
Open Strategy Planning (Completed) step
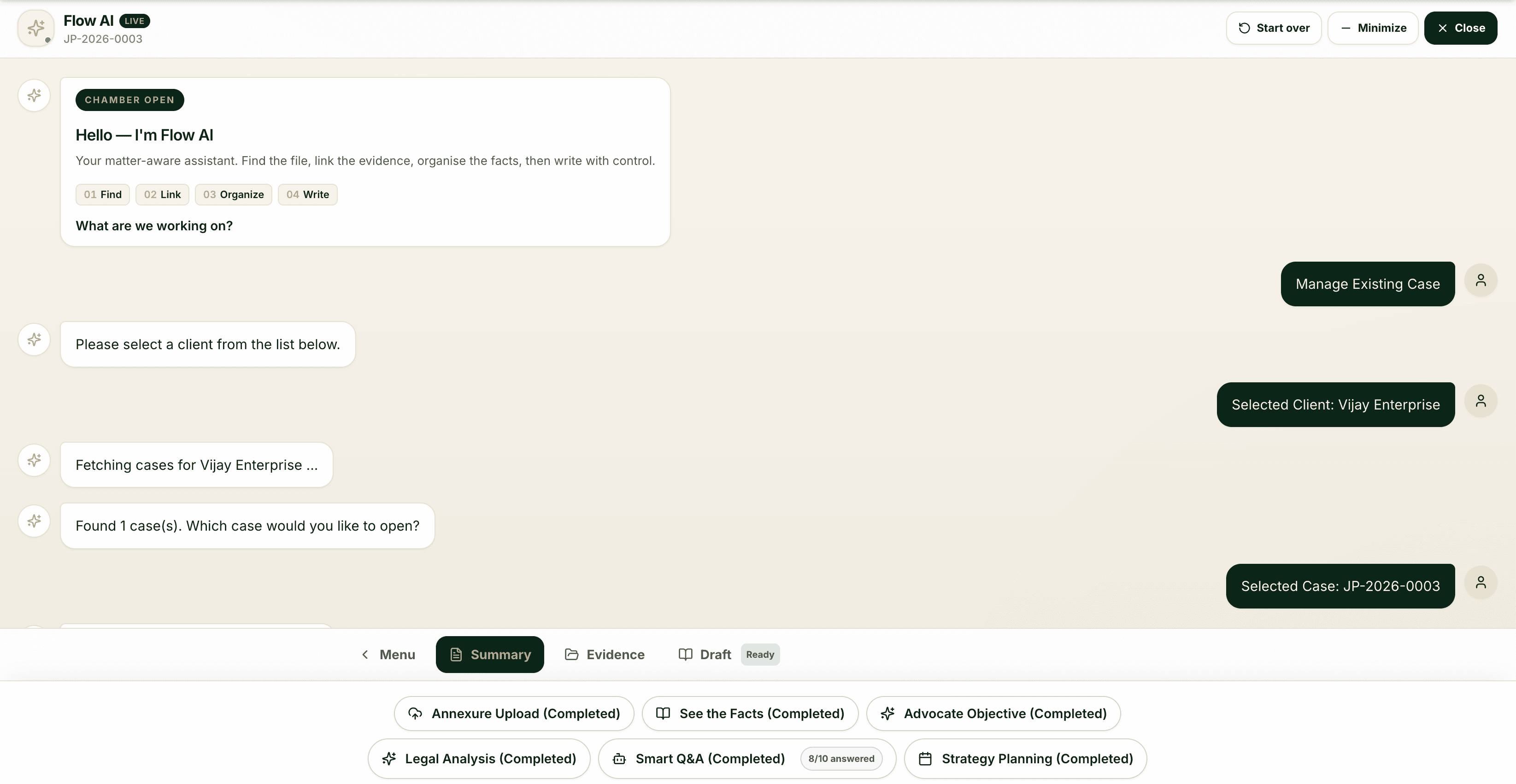coord(1025,759)
